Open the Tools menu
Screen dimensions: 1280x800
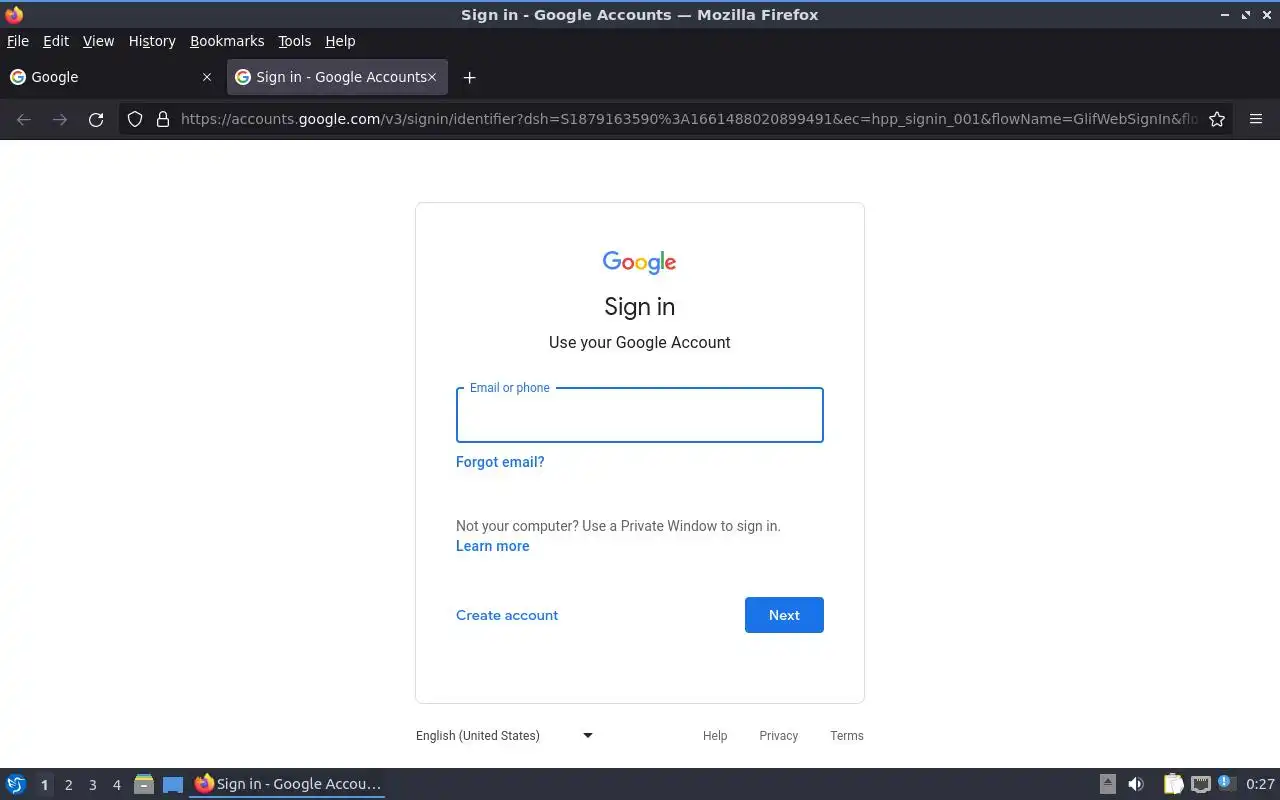(295, 41)
